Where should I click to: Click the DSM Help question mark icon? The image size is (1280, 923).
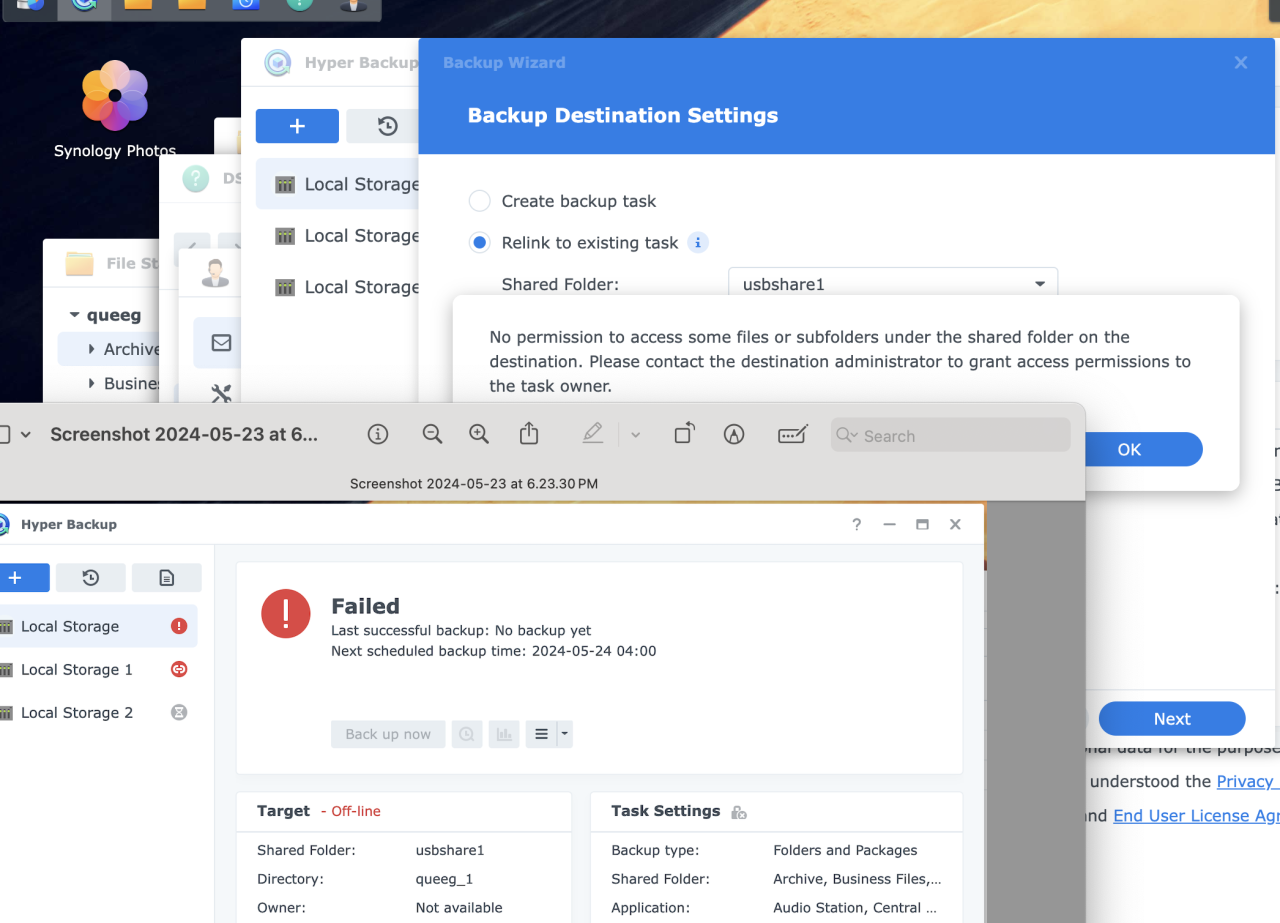click(196, 179)
